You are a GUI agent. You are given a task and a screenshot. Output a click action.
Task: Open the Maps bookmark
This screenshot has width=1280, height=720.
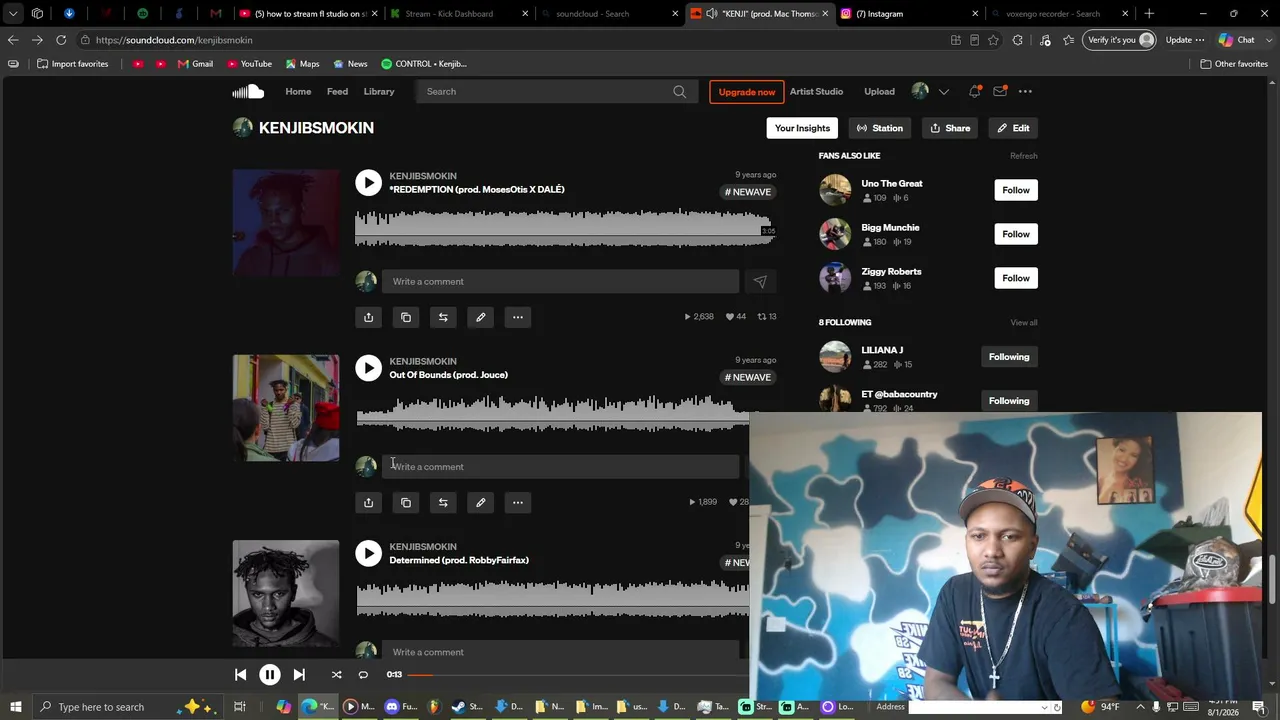pos(303,64)
